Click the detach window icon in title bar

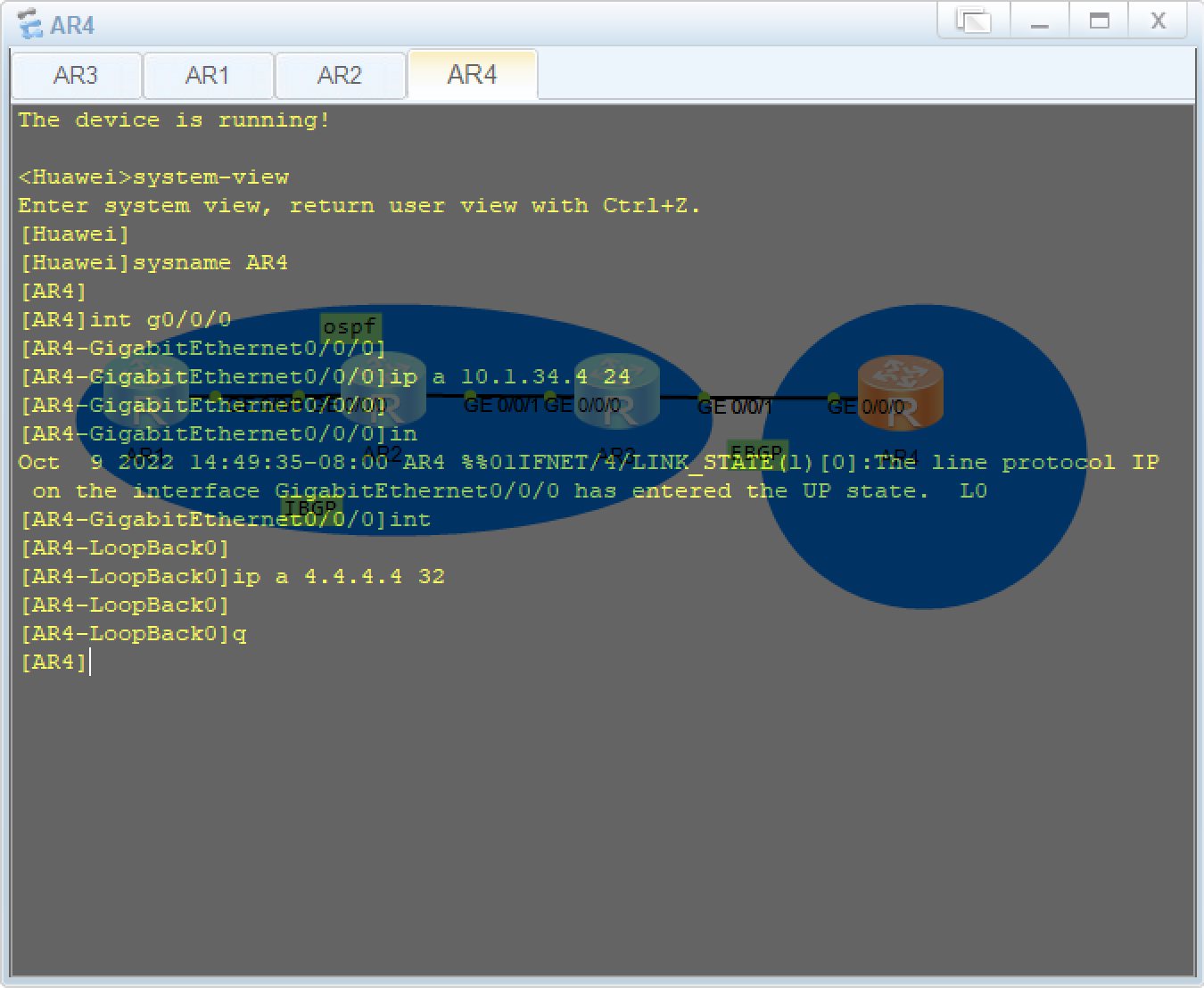pos(973,21)
